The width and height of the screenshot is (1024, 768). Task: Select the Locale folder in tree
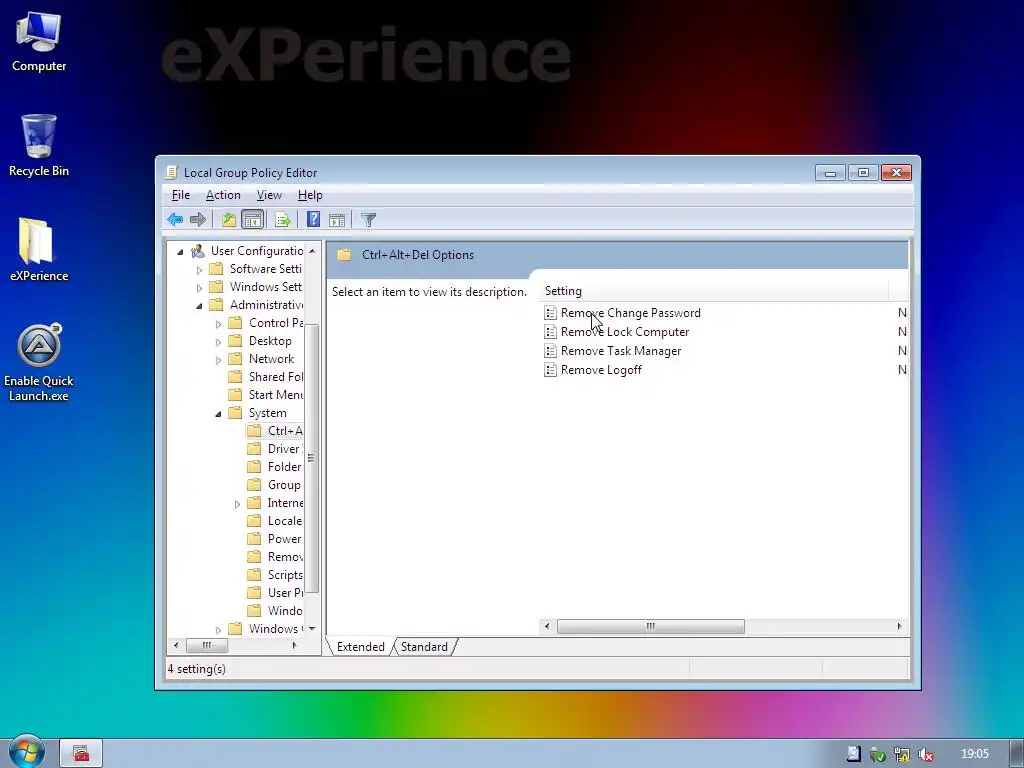click(x=275, y=520)
